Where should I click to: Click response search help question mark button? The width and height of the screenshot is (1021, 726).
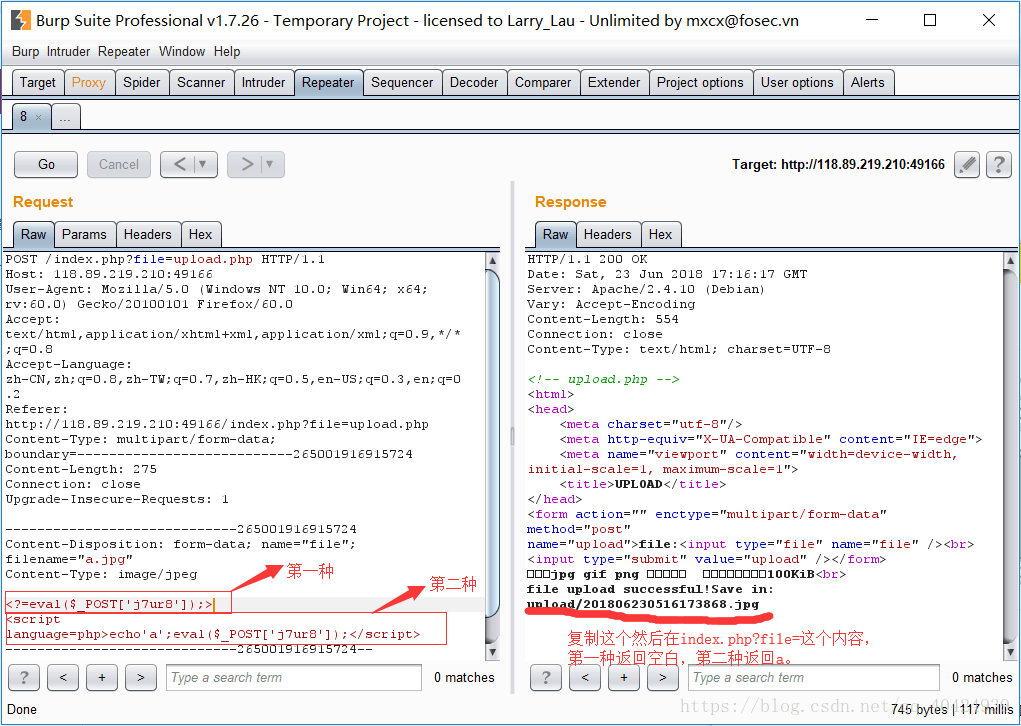[546, 677]
